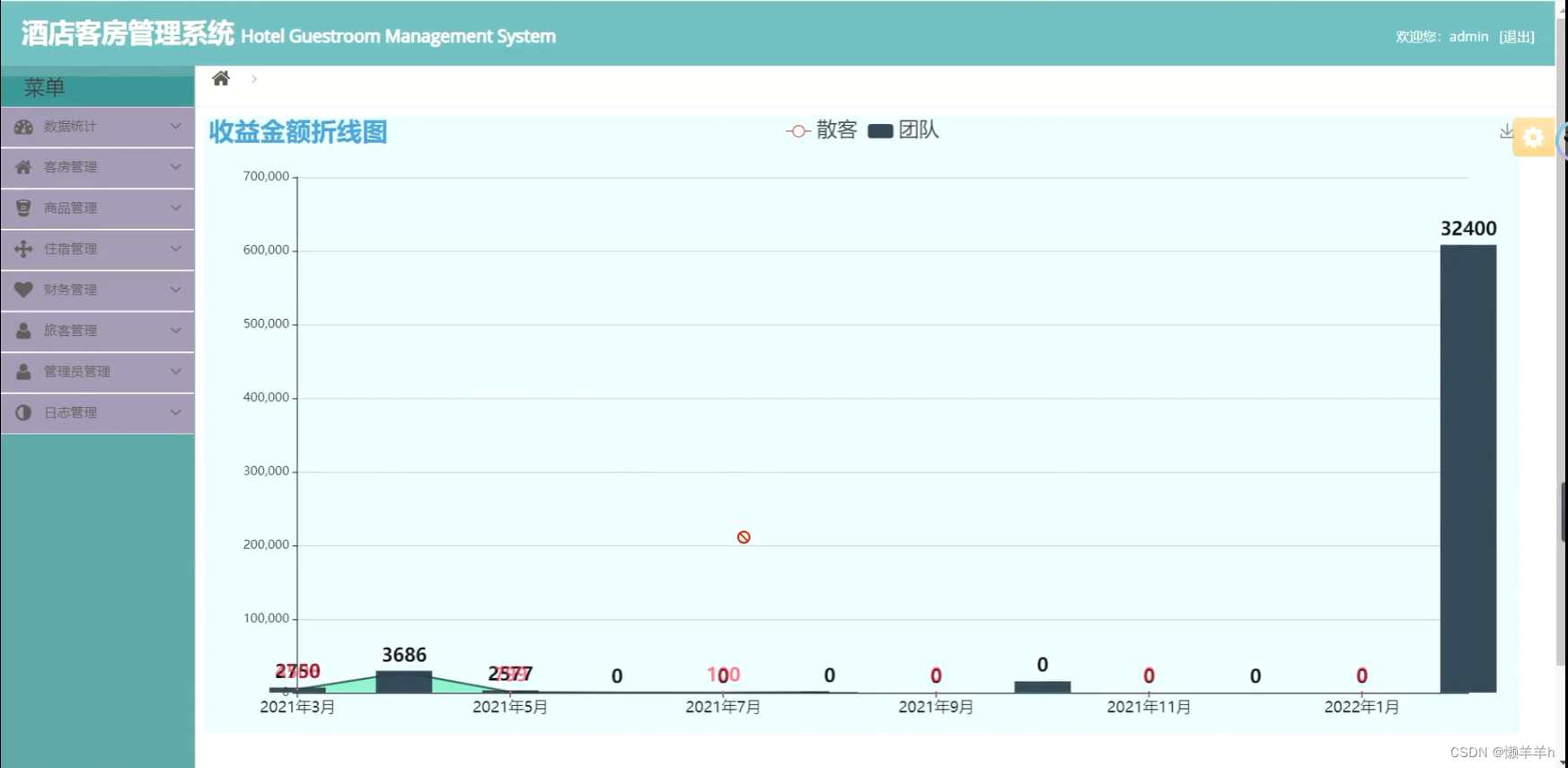Click the home breadcrumb icon
The image size is (1568, 768).
[x=221, y=78]
